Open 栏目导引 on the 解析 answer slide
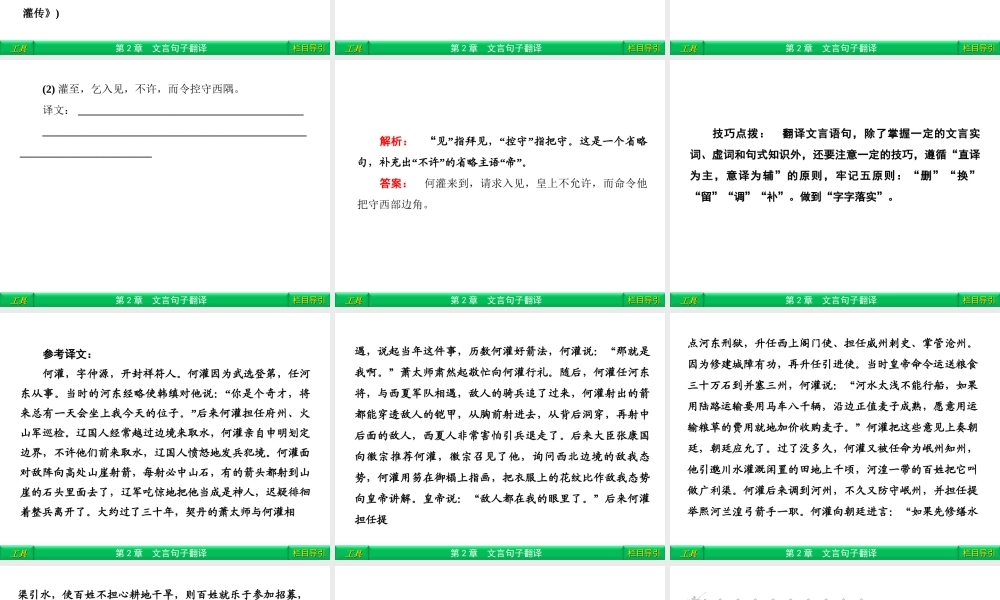 643,300
